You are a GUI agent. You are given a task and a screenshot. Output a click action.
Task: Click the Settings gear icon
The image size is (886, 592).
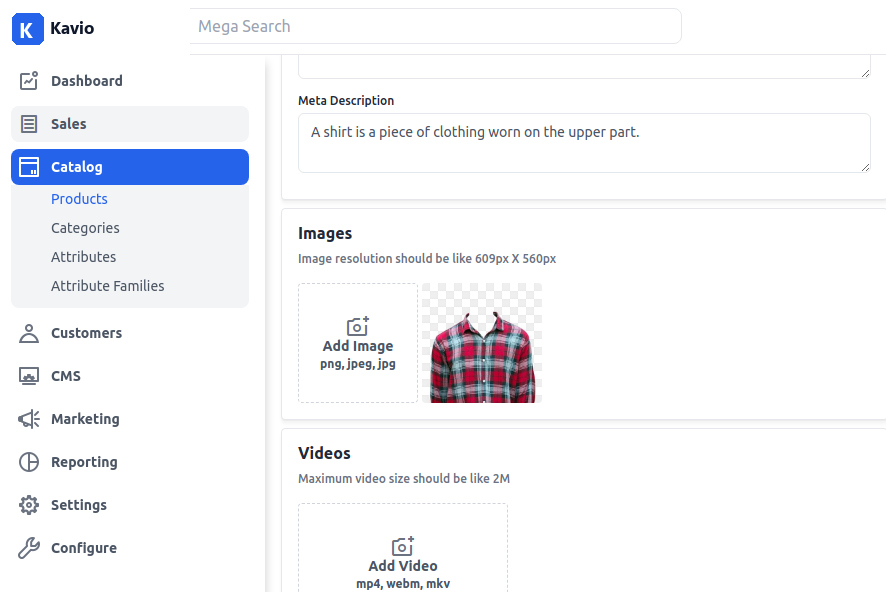coord(29,505)
